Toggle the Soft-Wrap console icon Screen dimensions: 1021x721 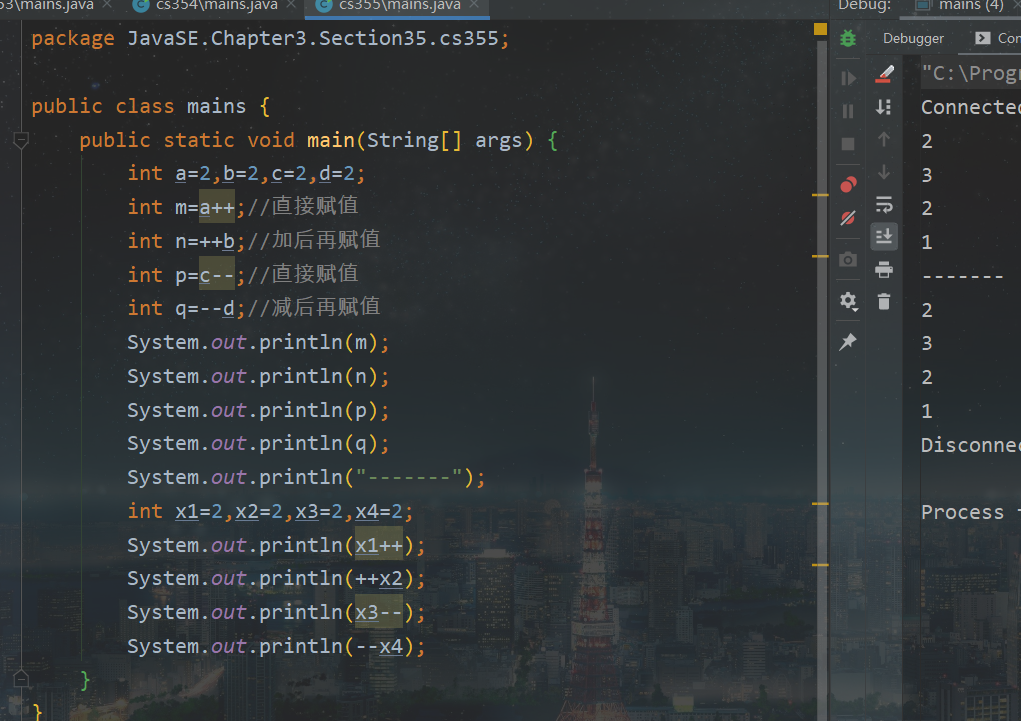[884, 205]
